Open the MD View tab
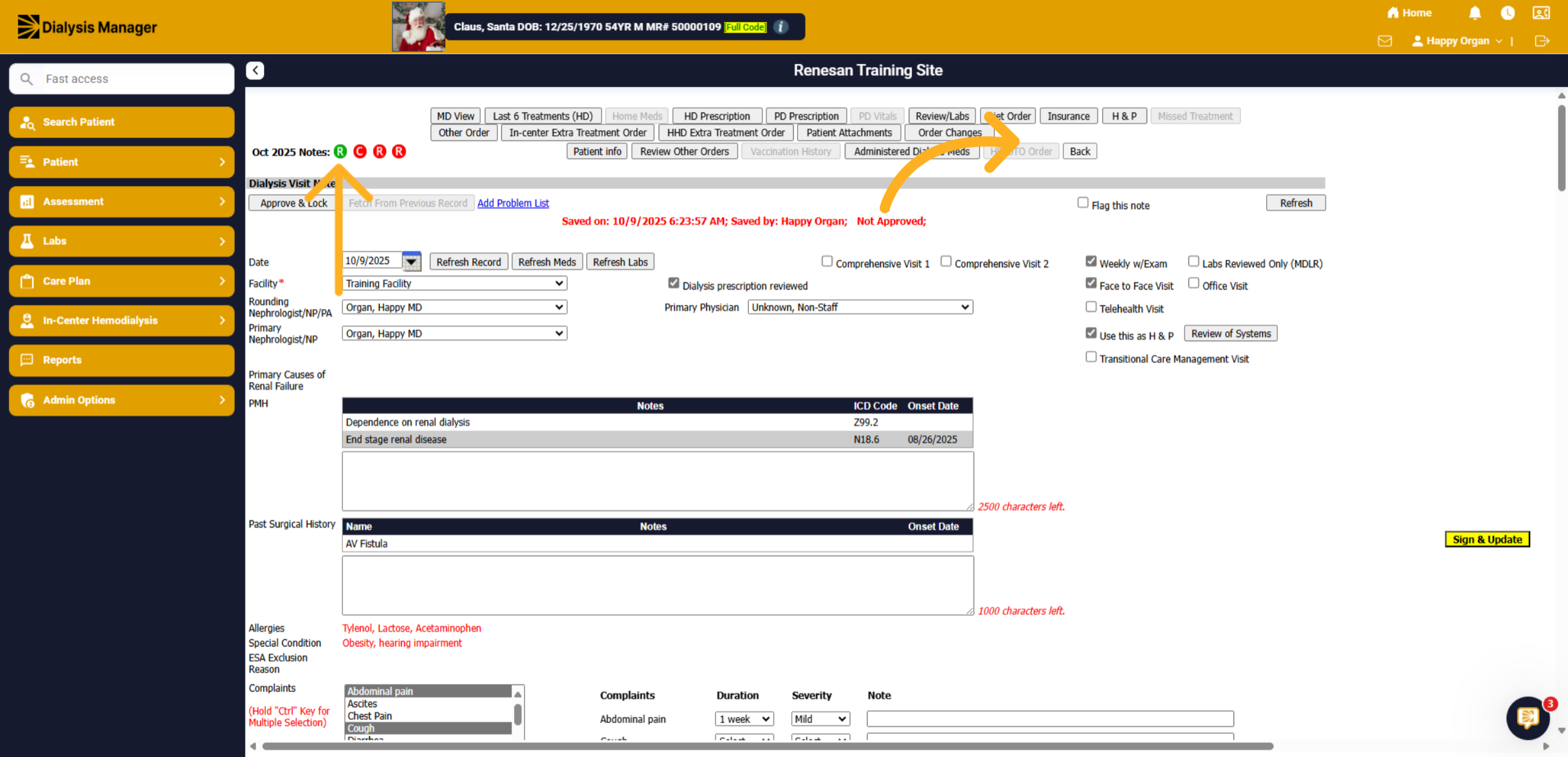The image size is (1568, 757). click(x=455, y=116)
